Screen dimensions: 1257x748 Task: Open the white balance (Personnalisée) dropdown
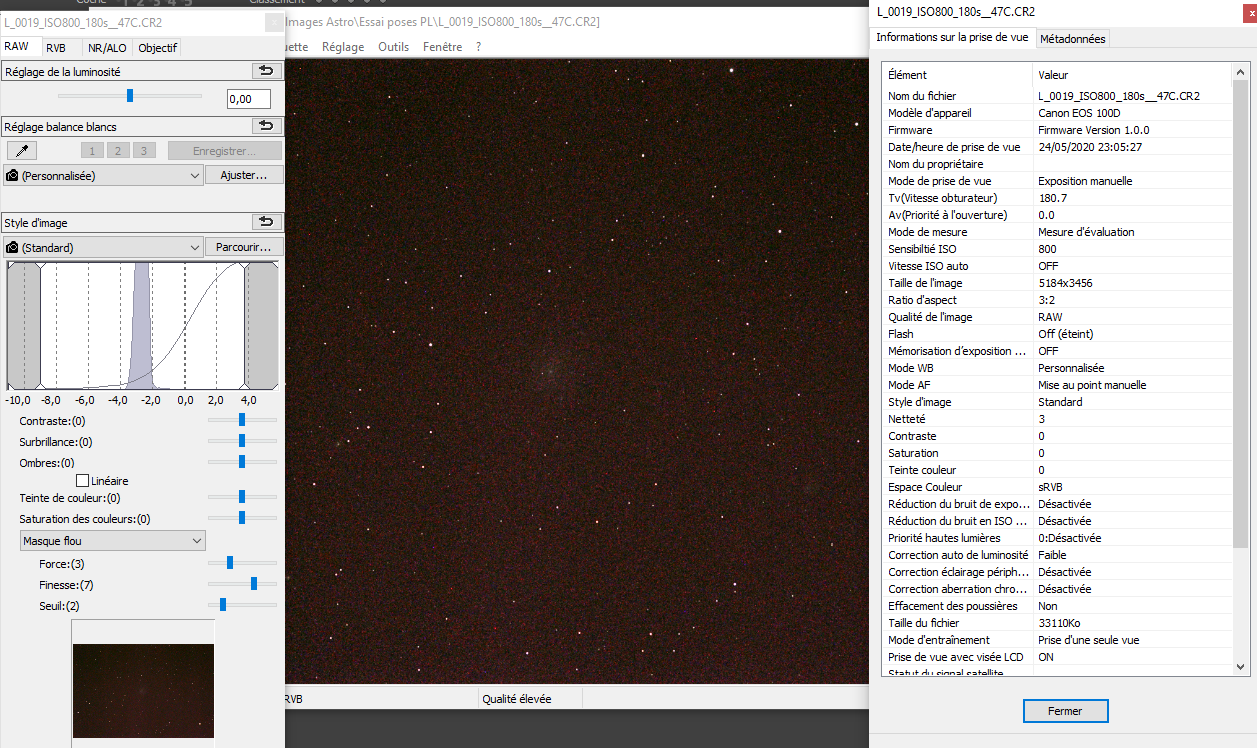103,175
